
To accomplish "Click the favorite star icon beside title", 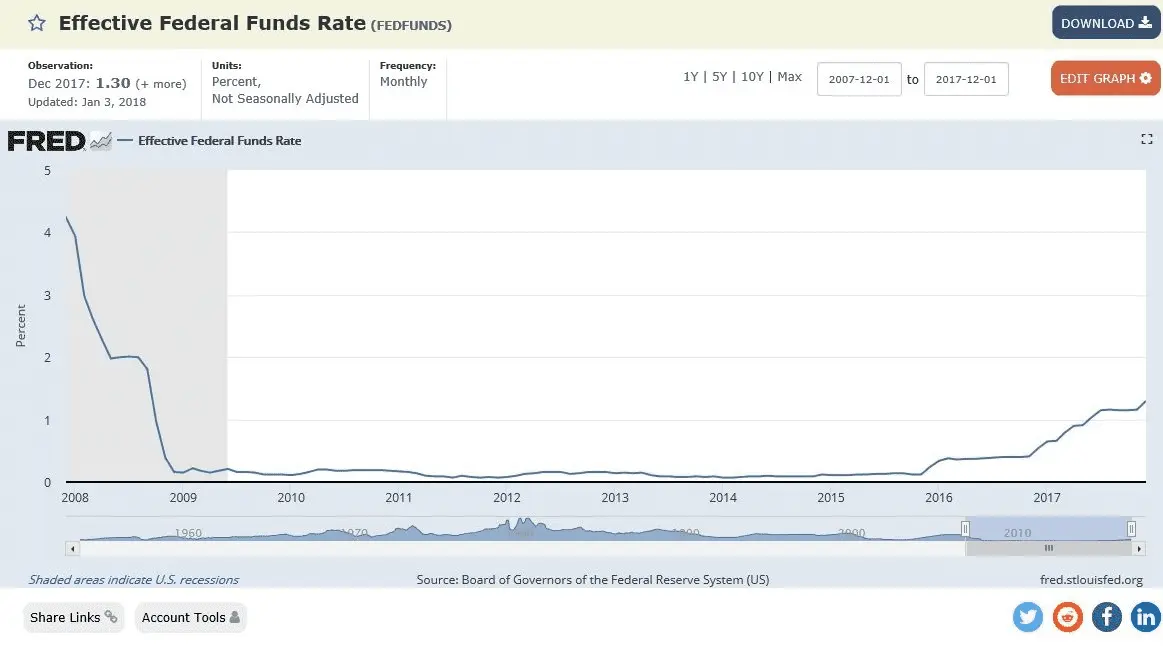I will point(36,23).
